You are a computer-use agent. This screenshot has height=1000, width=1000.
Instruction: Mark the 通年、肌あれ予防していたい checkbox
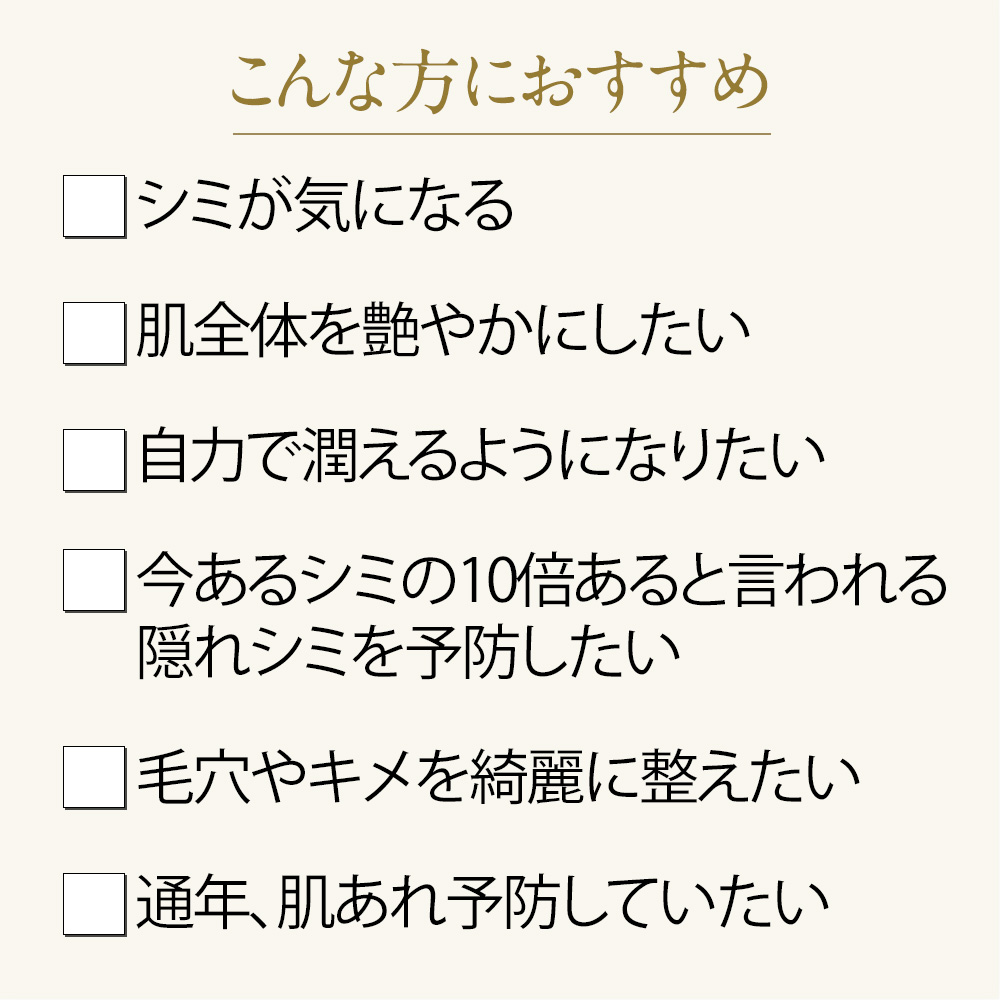coord(94,904)
